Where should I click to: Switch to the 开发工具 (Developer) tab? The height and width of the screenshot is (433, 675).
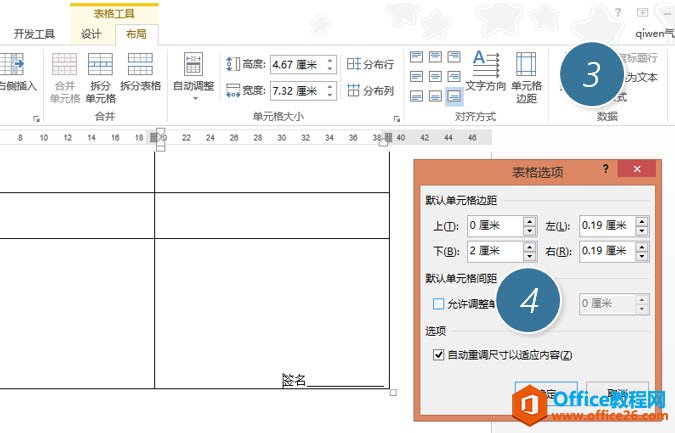click(x=34, y=34)
